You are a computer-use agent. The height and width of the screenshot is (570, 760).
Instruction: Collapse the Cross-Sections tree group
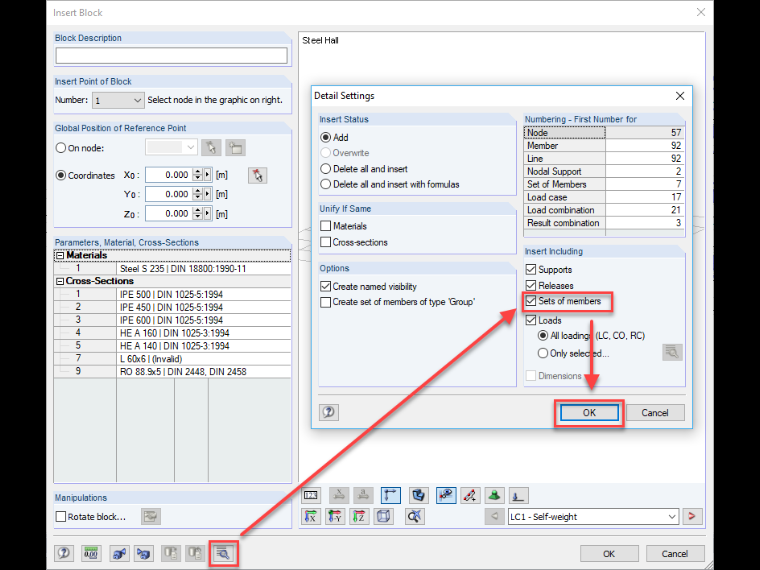tap(60, 281)
